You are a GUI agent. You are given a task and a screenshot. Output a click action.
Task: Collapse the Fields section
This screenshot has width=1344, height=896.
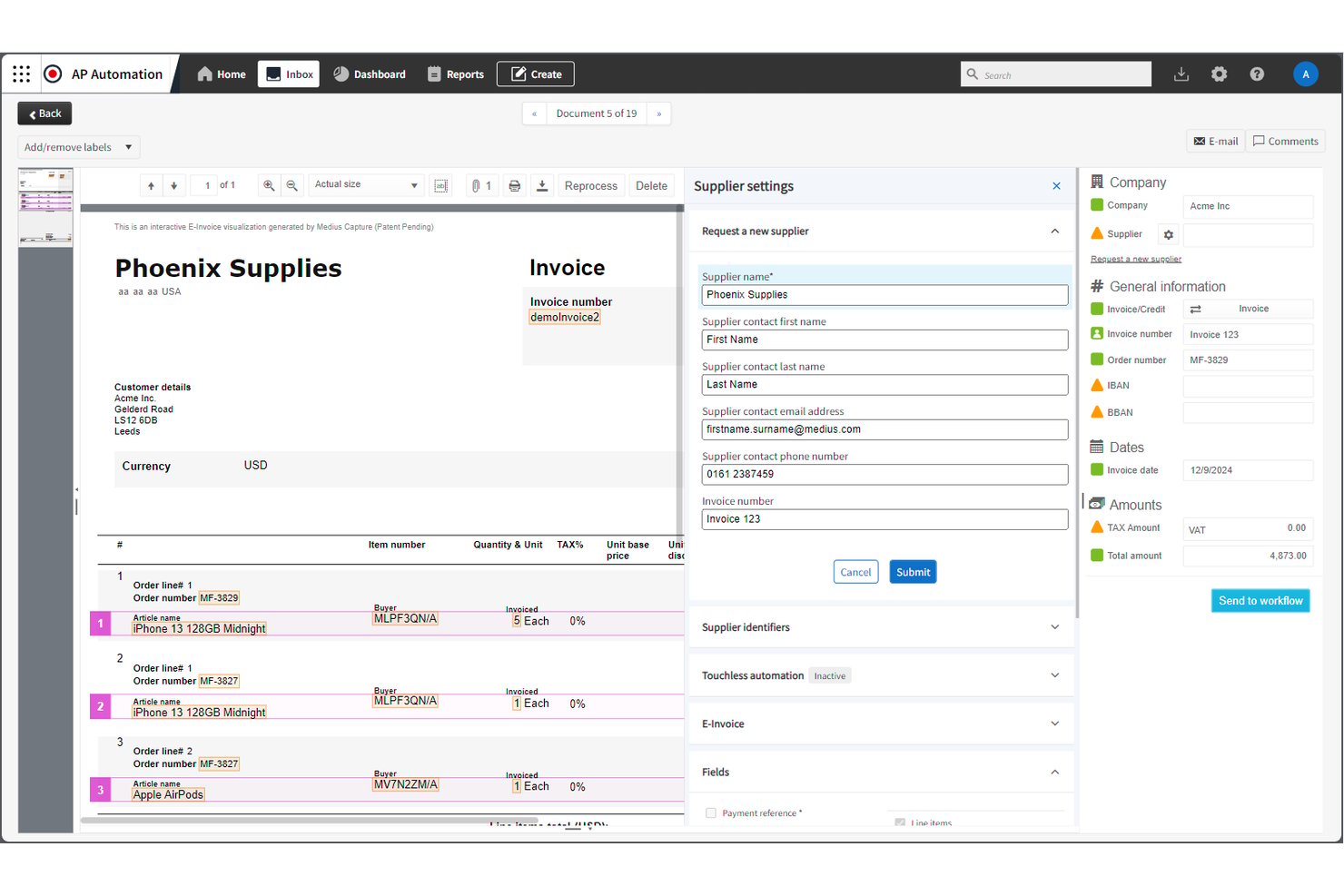1054,773
